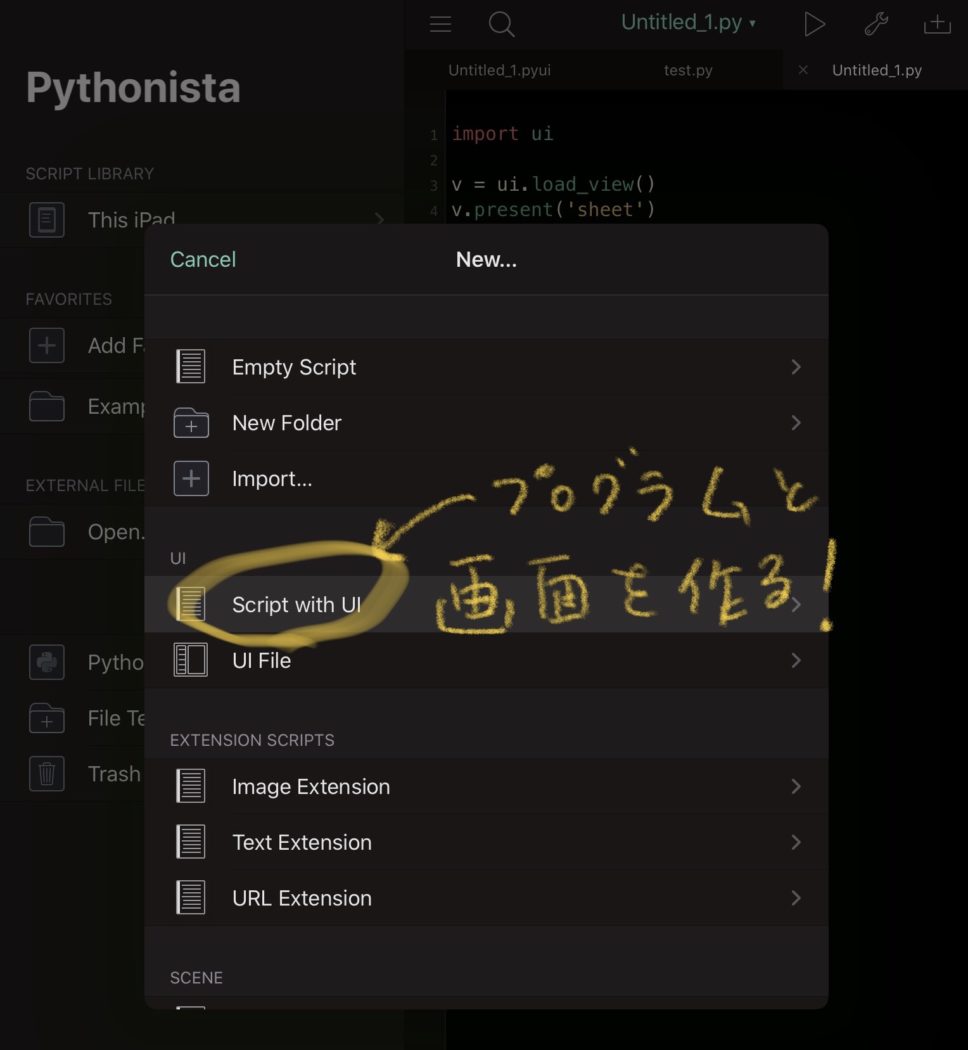Tap the plus icon next to Add Favorites
Screen dimensions: 968x1050
point(46,345)
